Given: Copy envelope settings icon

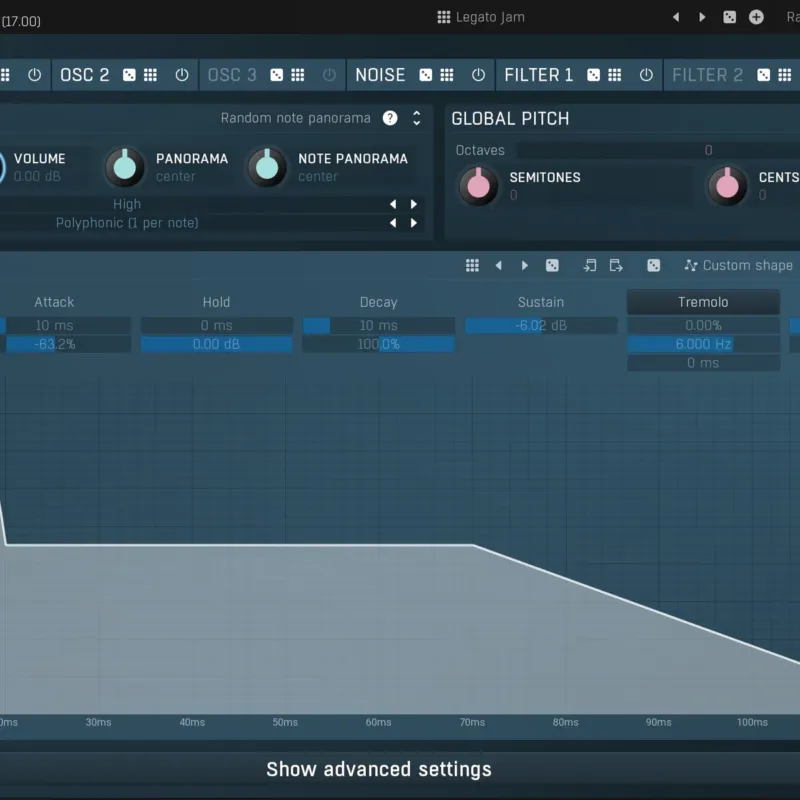Looking at the screenshot, I should [589, 265].
